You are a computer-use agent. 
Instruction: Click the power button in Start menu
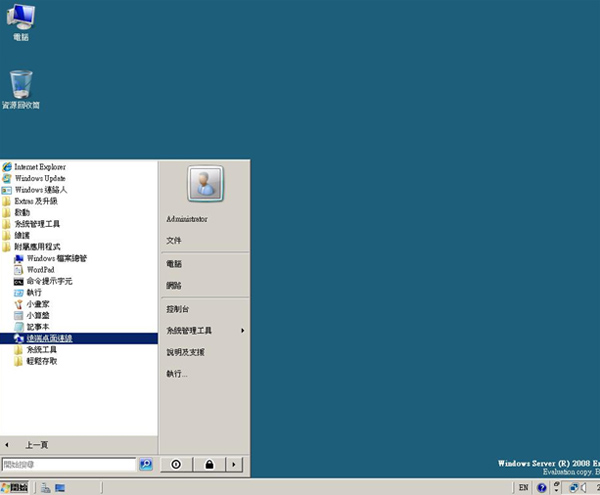point(176,464)
